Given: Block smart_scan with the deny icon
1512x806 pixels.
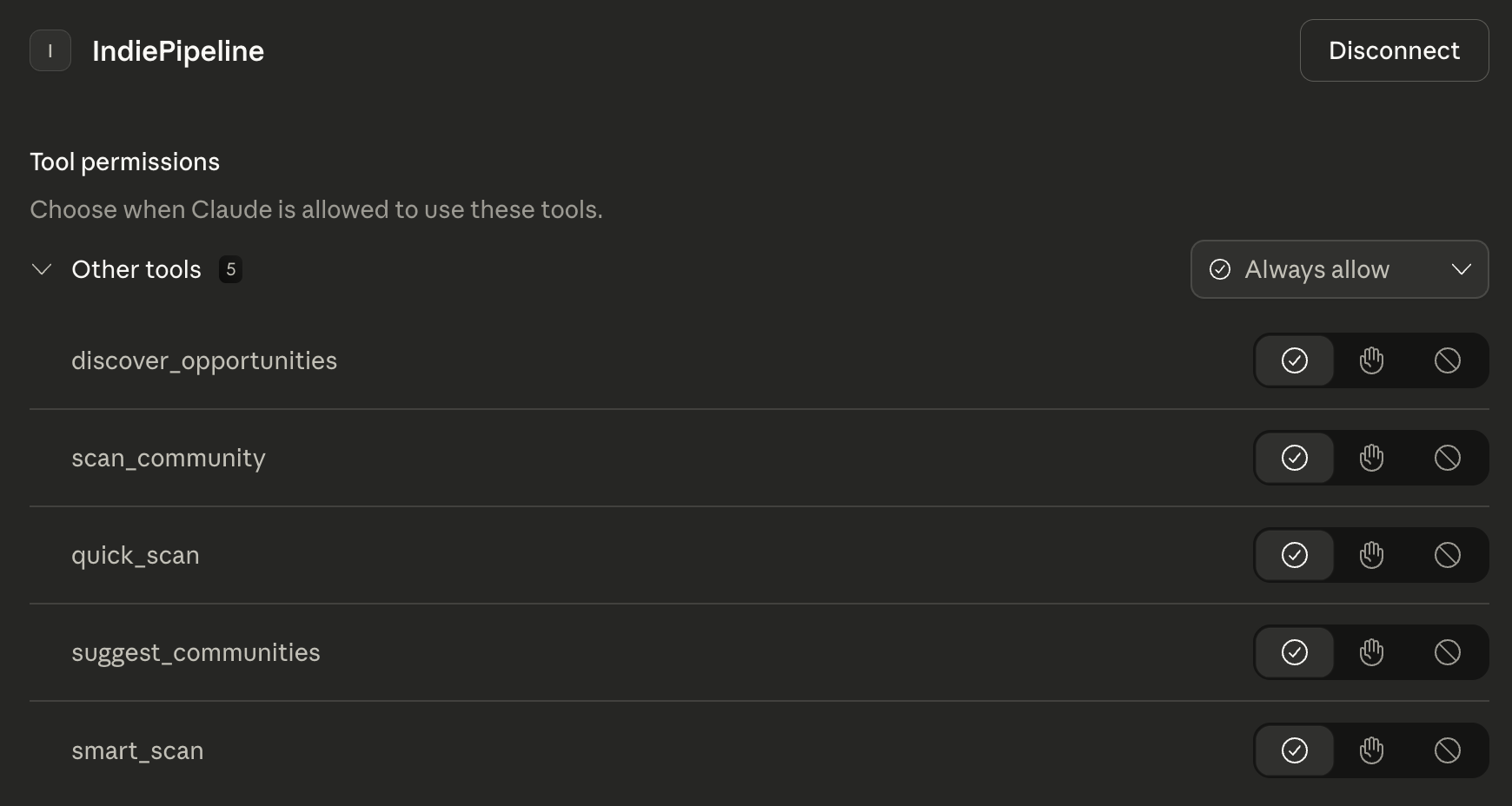Looking at the screenshot, I should [1448, 750].
